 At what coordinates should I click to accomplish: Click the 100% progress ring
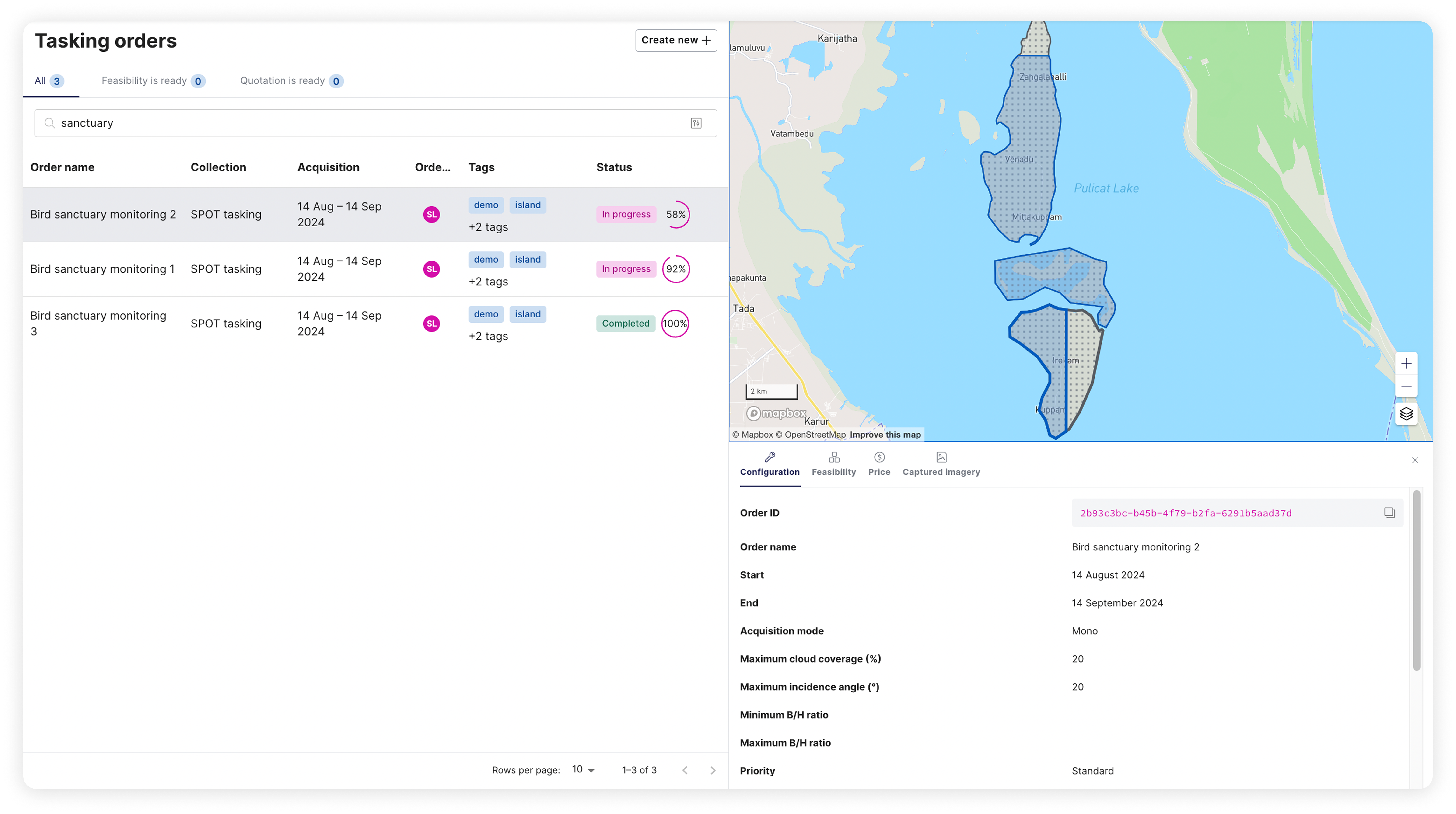tap(675, 324)
